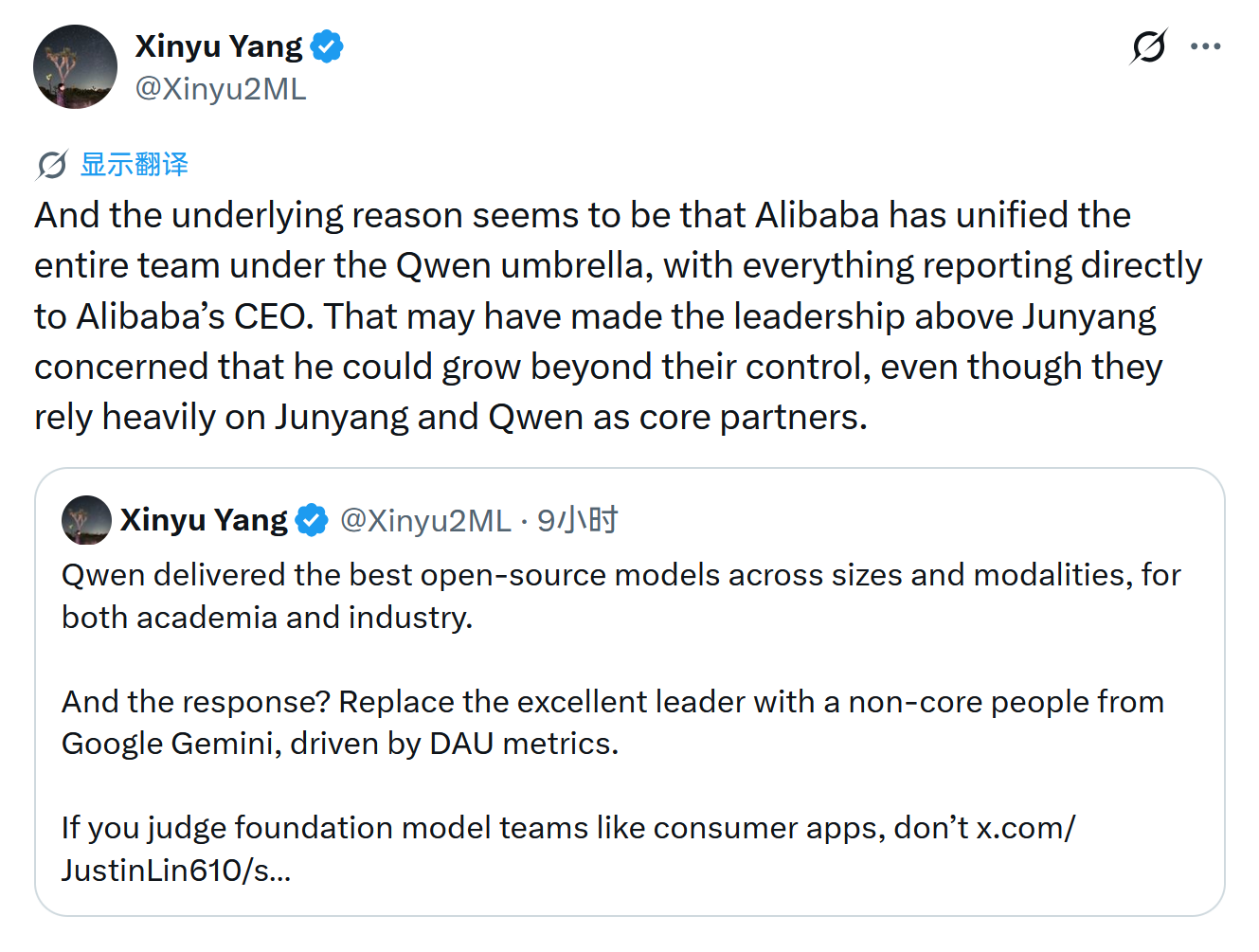Click the translate icon beside 显示翻译
The image size is (1259, 952).
52,165
